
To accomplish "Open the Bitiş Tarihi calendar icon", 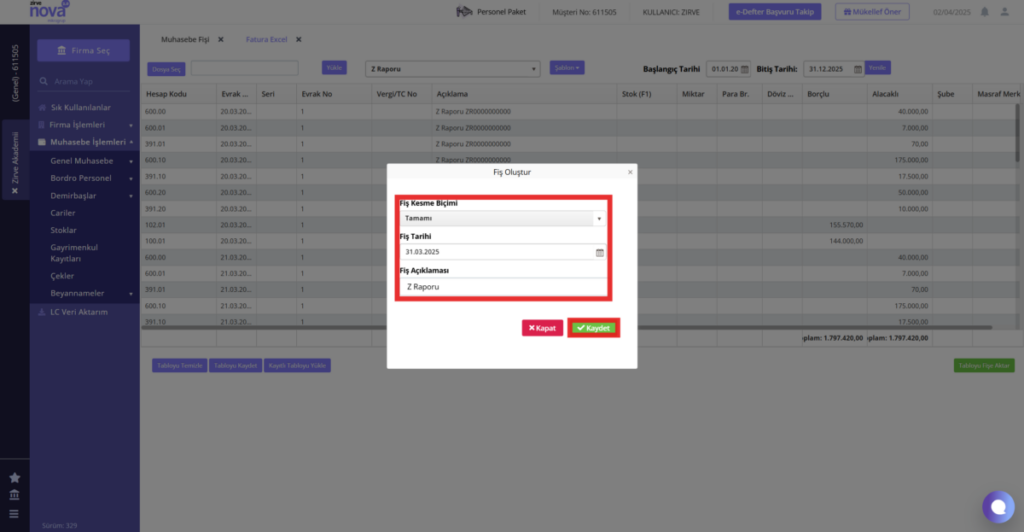I will click(857, 69).
